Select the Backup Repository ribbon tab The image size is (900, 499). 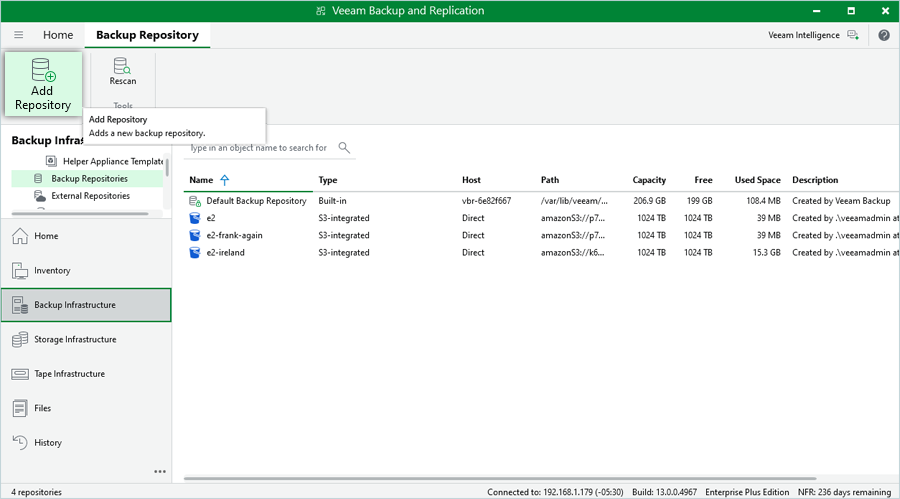tap(147, 35)
